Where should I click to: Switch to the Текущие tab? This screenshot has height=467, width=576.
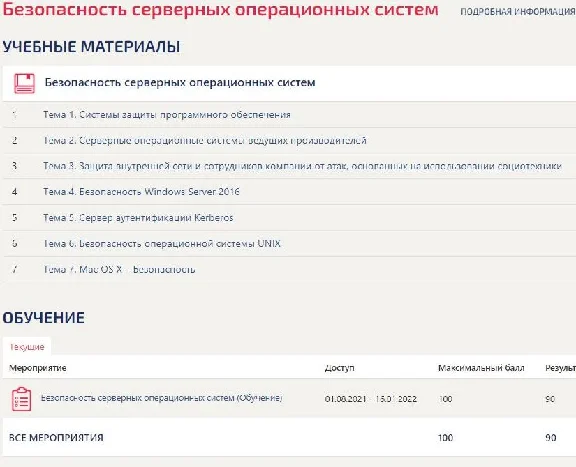tap(27, 347)
